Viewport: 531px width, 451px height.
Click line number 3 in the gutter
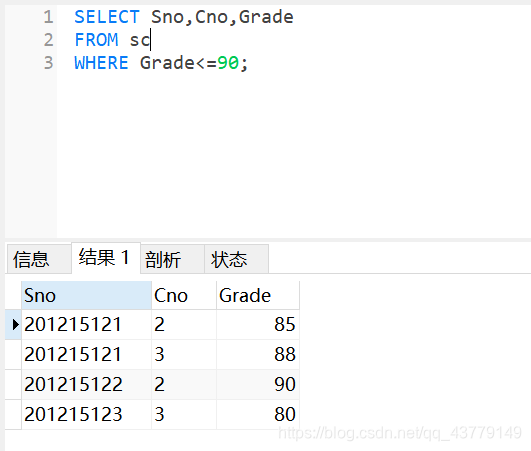click(48, 63)
